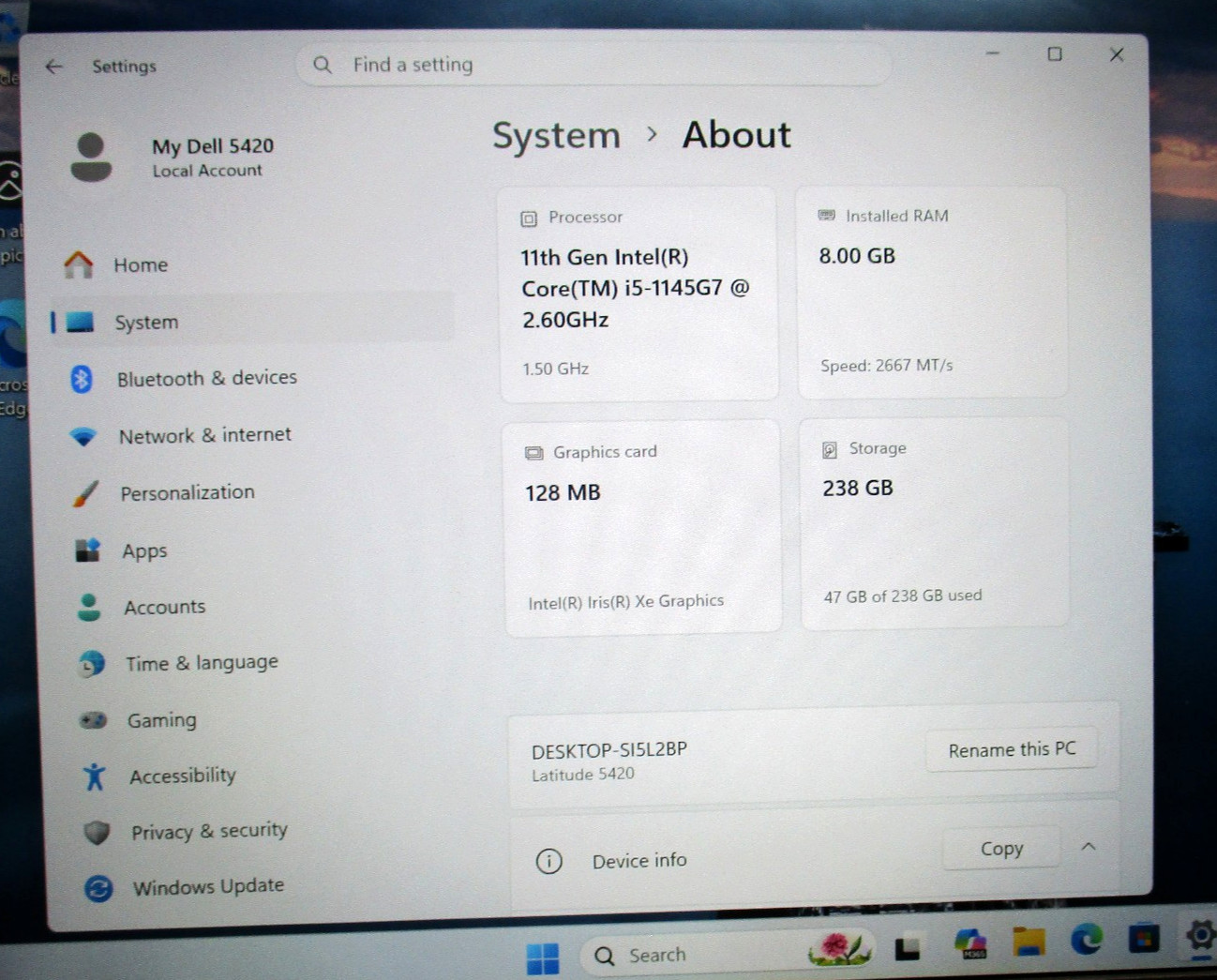Click the back arrow in Settings
This screenshot has height=980, width=1217.
coord(54,67)
